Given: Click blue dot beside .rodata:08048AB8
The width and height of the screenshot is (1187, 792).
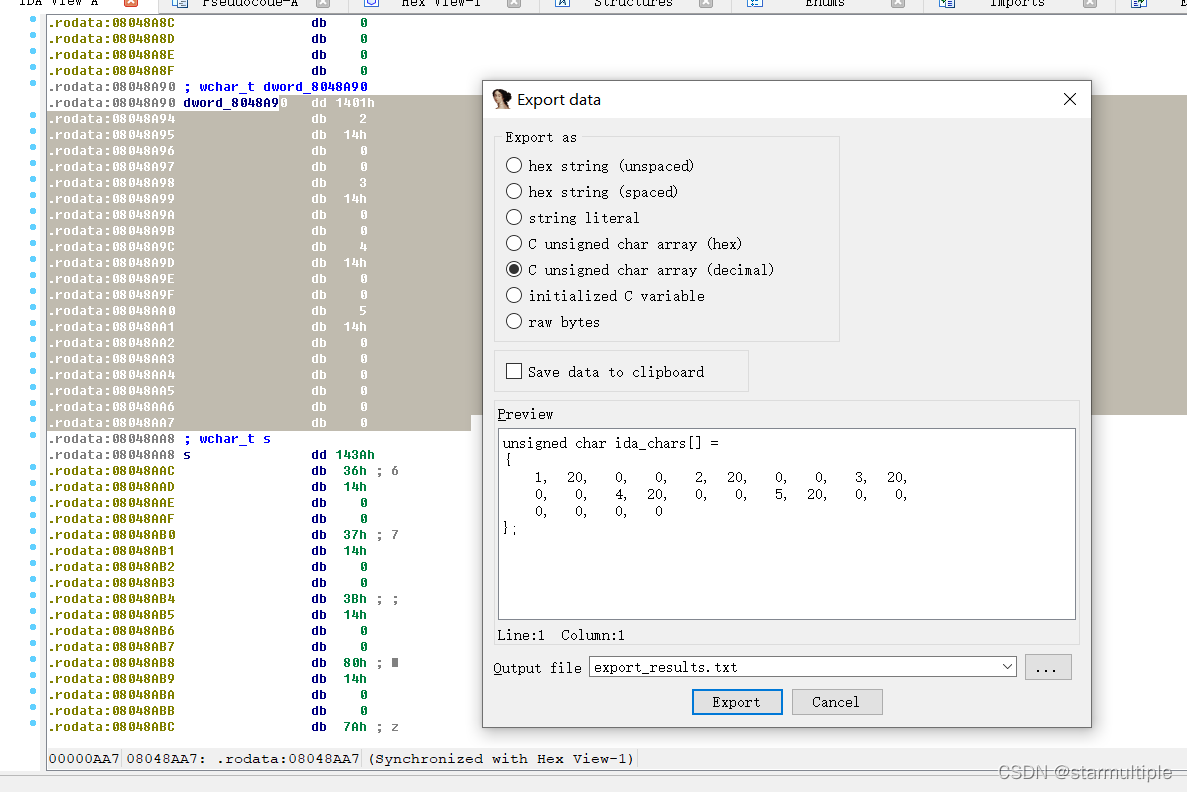Looking at the screenshot, I should click(x=33, y=659).
